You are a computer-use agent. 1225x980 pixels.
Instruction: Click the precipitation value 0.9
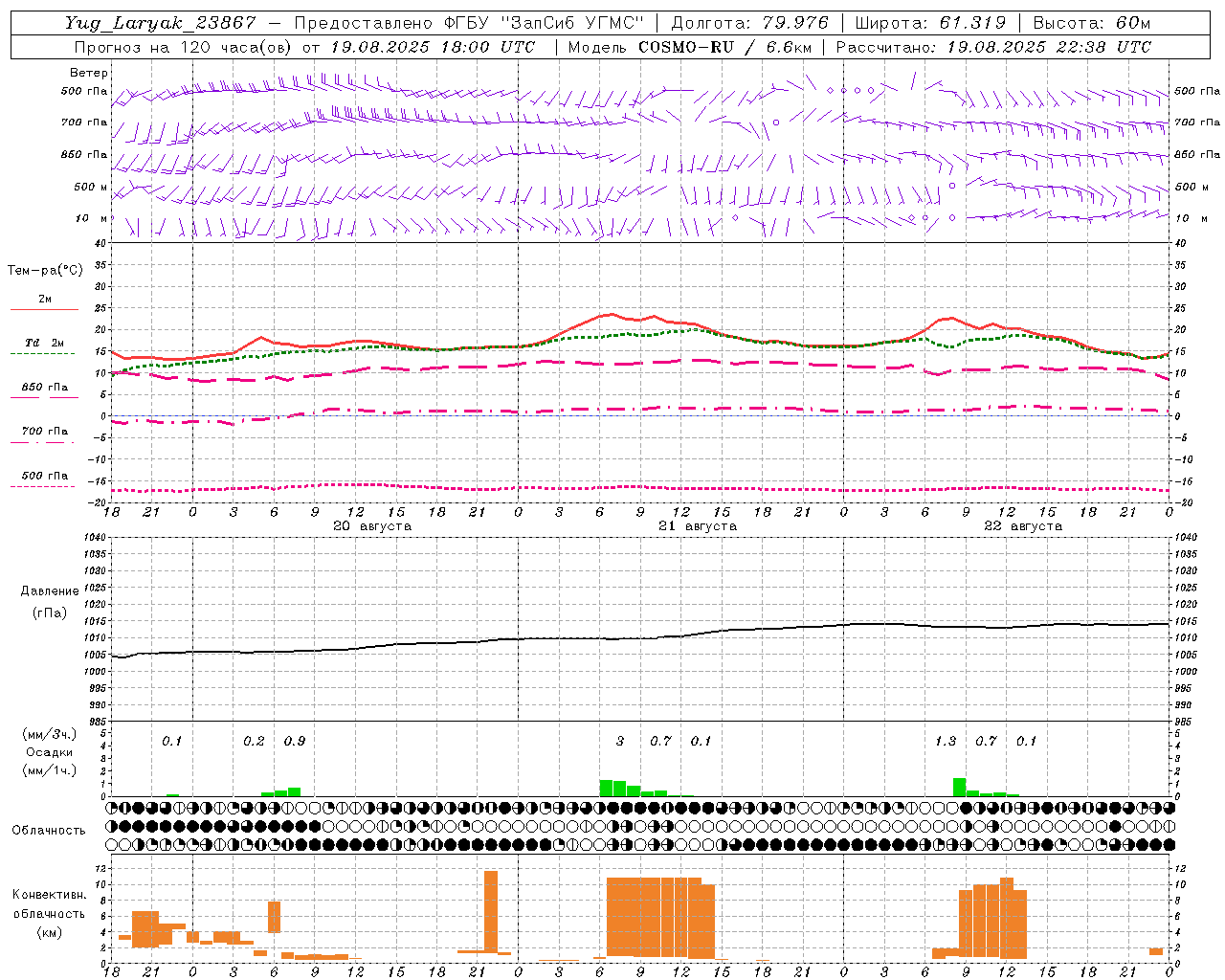[x=295, y=742]
